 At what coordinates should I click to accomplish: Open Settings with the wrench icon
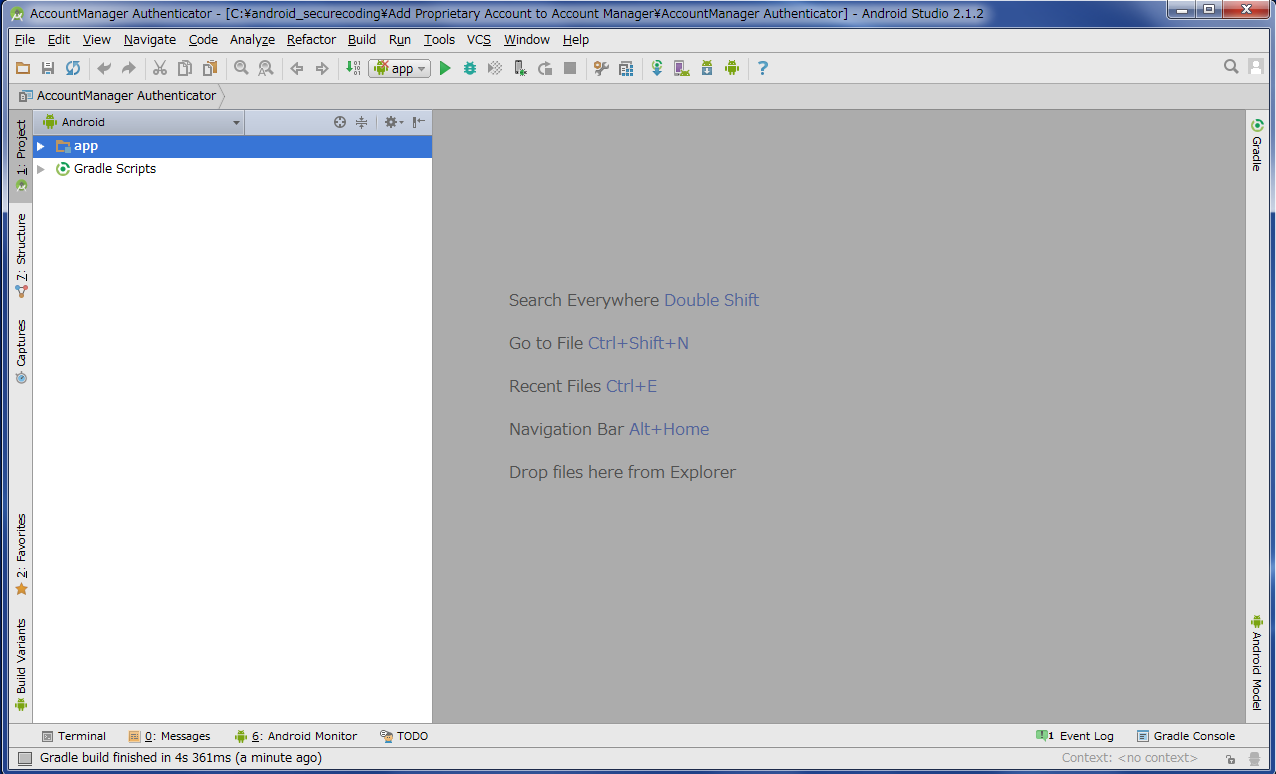click(x=601, y=68)
